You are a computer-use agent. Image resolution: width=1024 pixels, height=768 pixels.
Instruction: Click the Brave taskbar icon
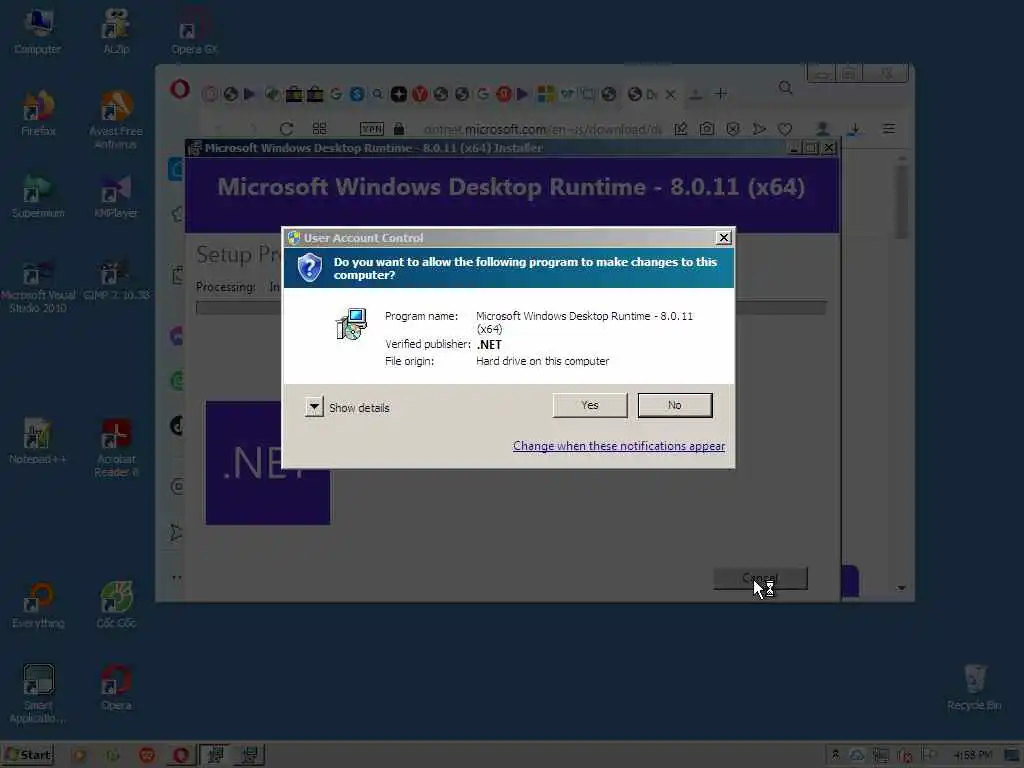point(147,756)
